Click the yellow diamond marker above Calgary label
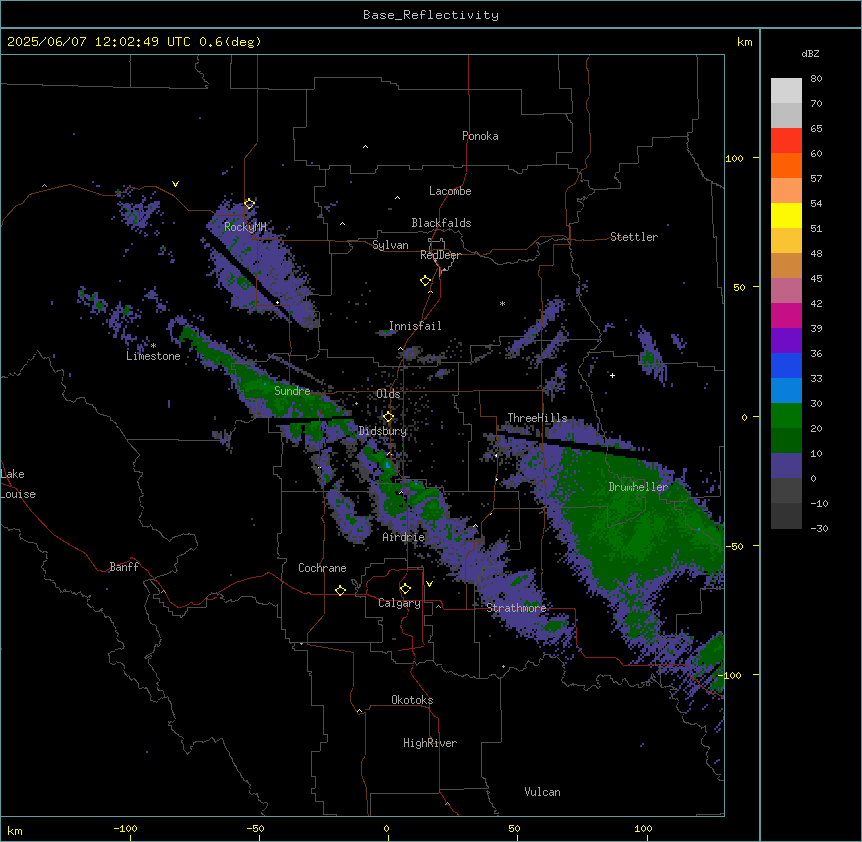Viewport: 862px width, 842px height. [405, 589]
